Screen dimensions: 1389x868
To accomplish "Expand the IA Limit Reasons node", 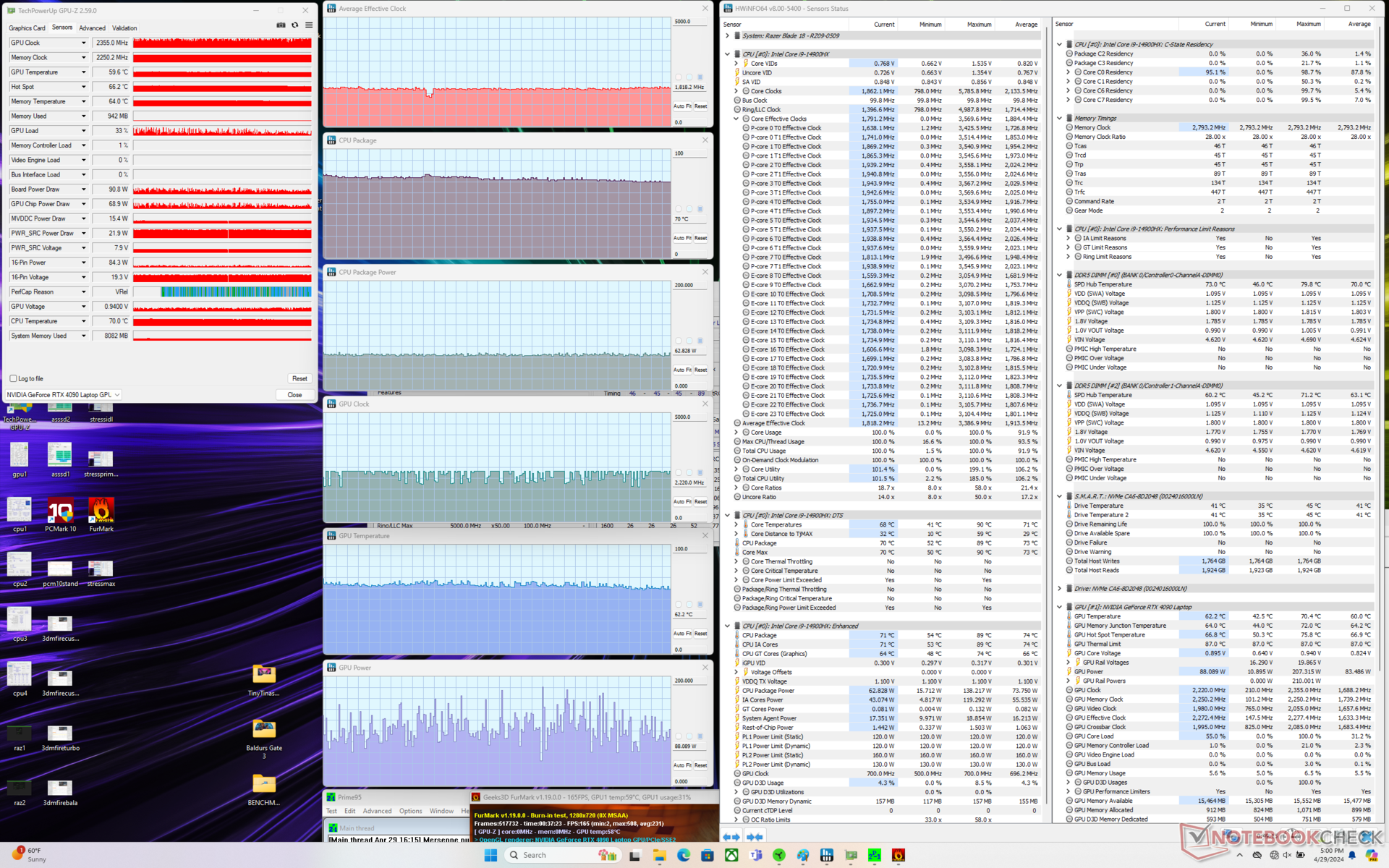I will (x=1069, y=238).
